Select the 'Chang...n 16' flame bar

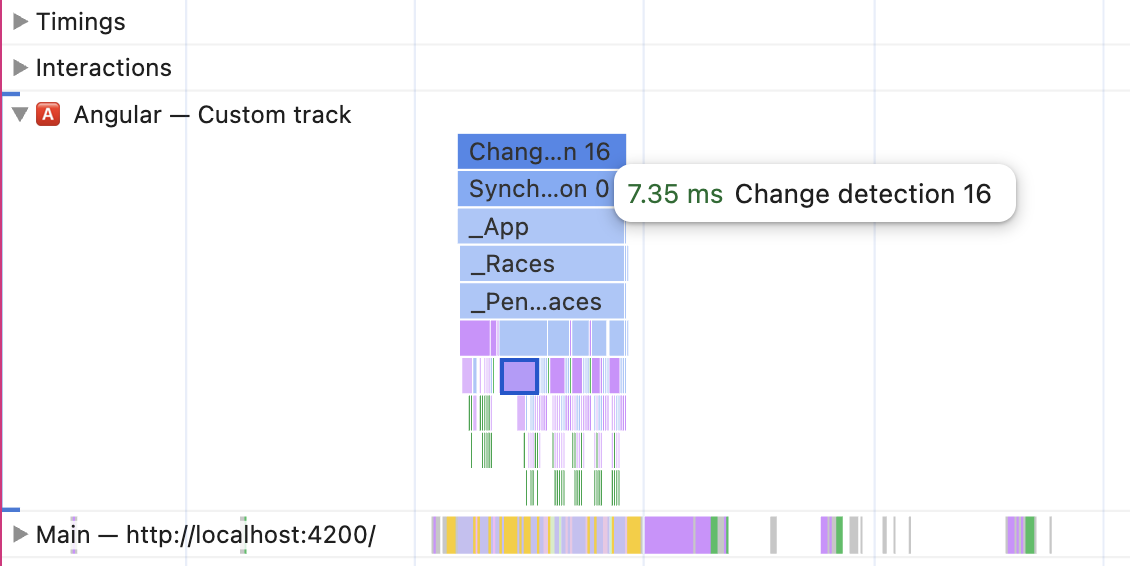[x=541, y=152]
